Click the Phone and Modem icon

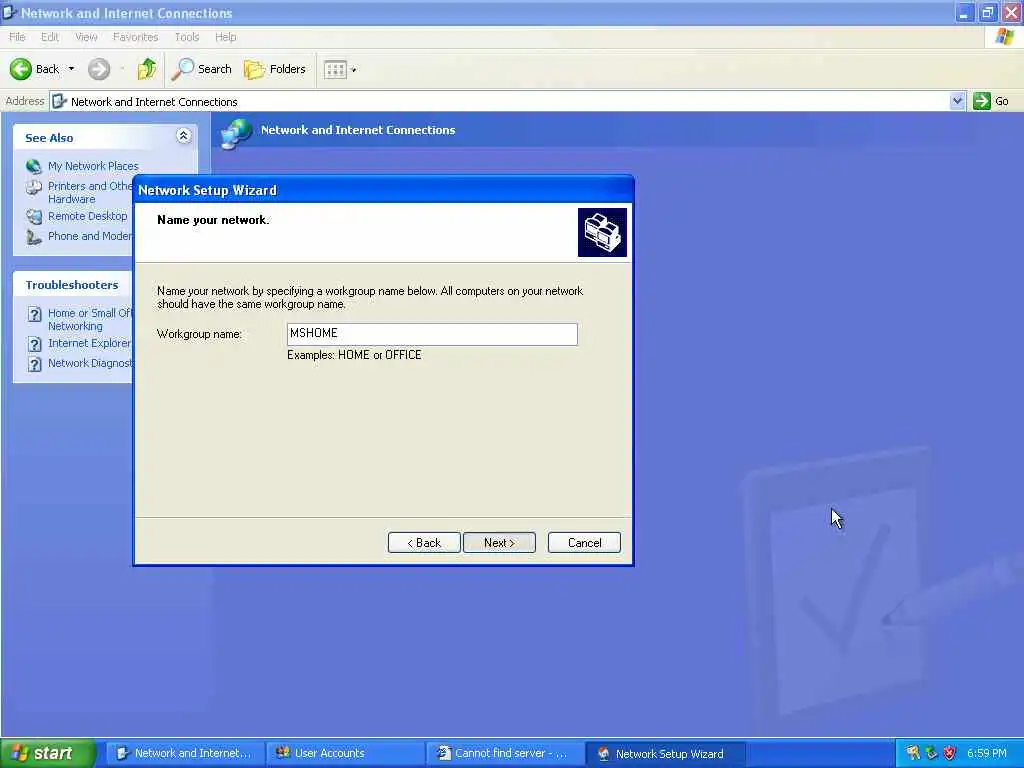33,236
